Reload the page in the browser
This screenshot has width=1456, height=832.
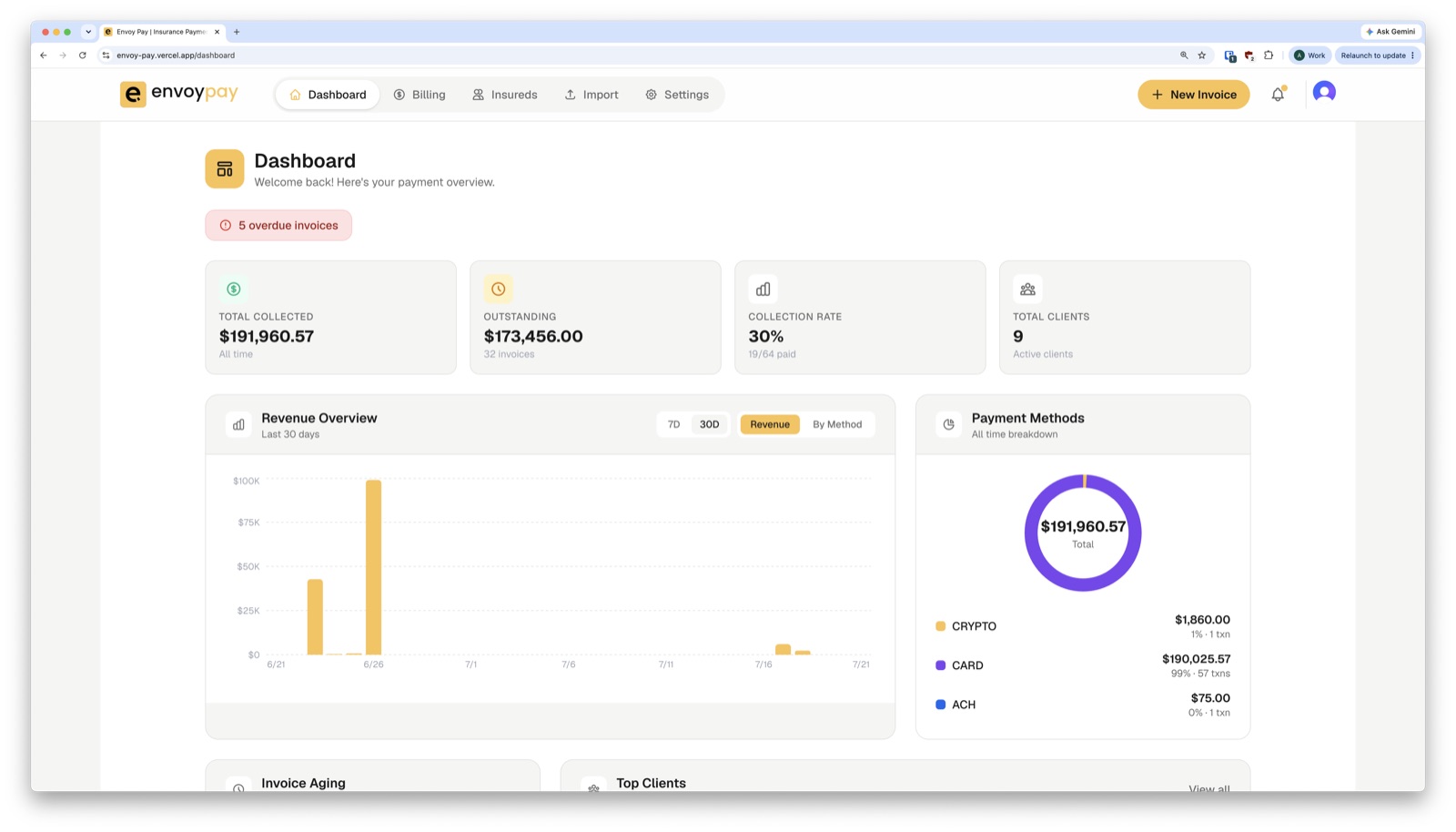pyautogui.click(x=83, y=56)
